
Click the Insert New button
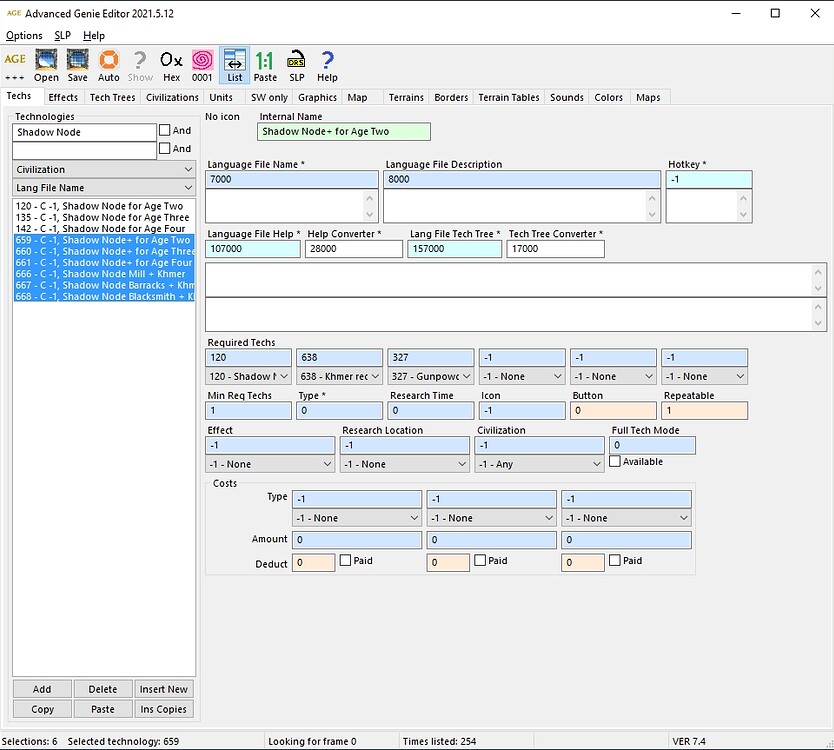pos(163,689)
